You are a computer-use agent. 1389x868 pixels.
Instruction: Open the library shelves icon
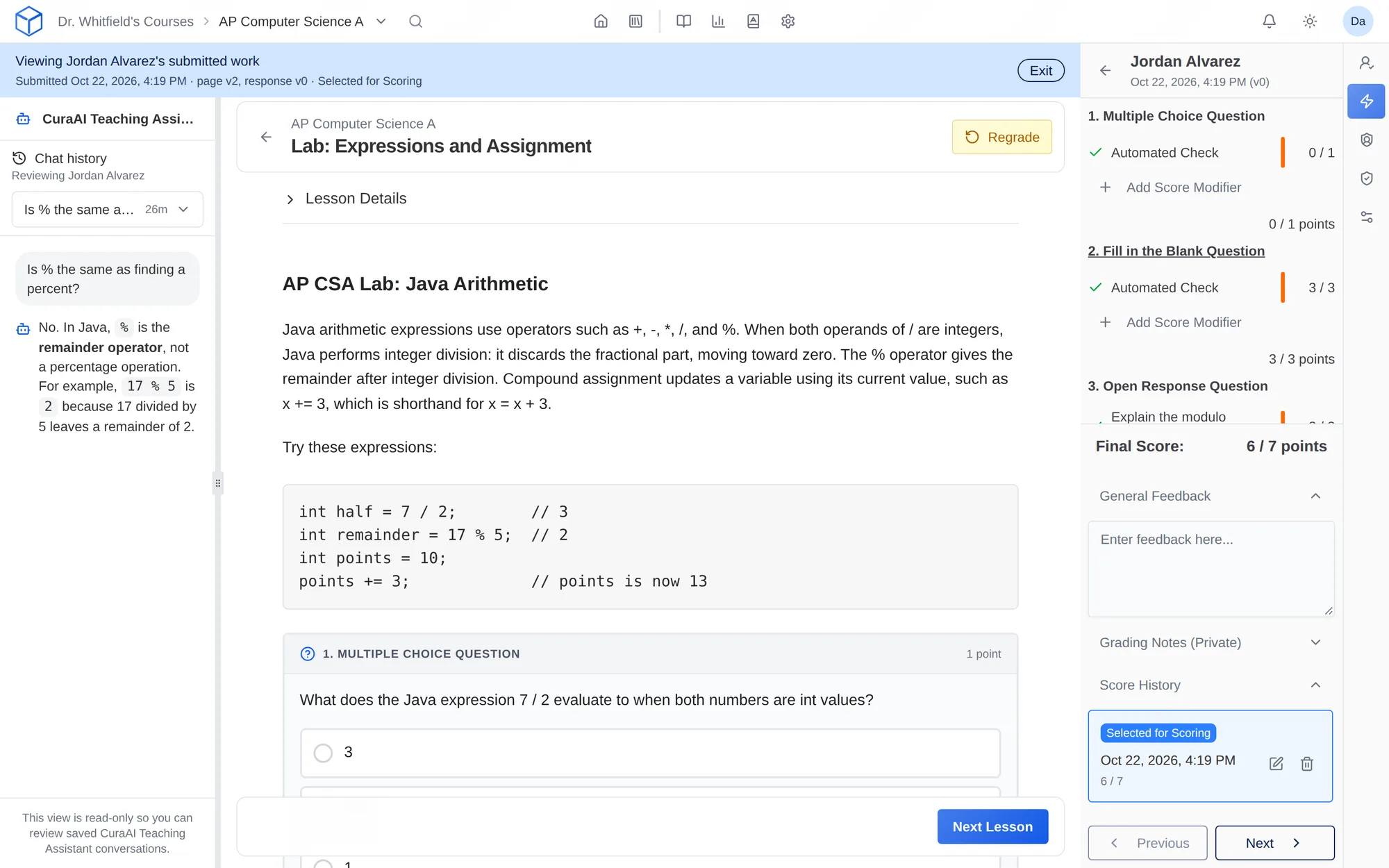[635, 22]
